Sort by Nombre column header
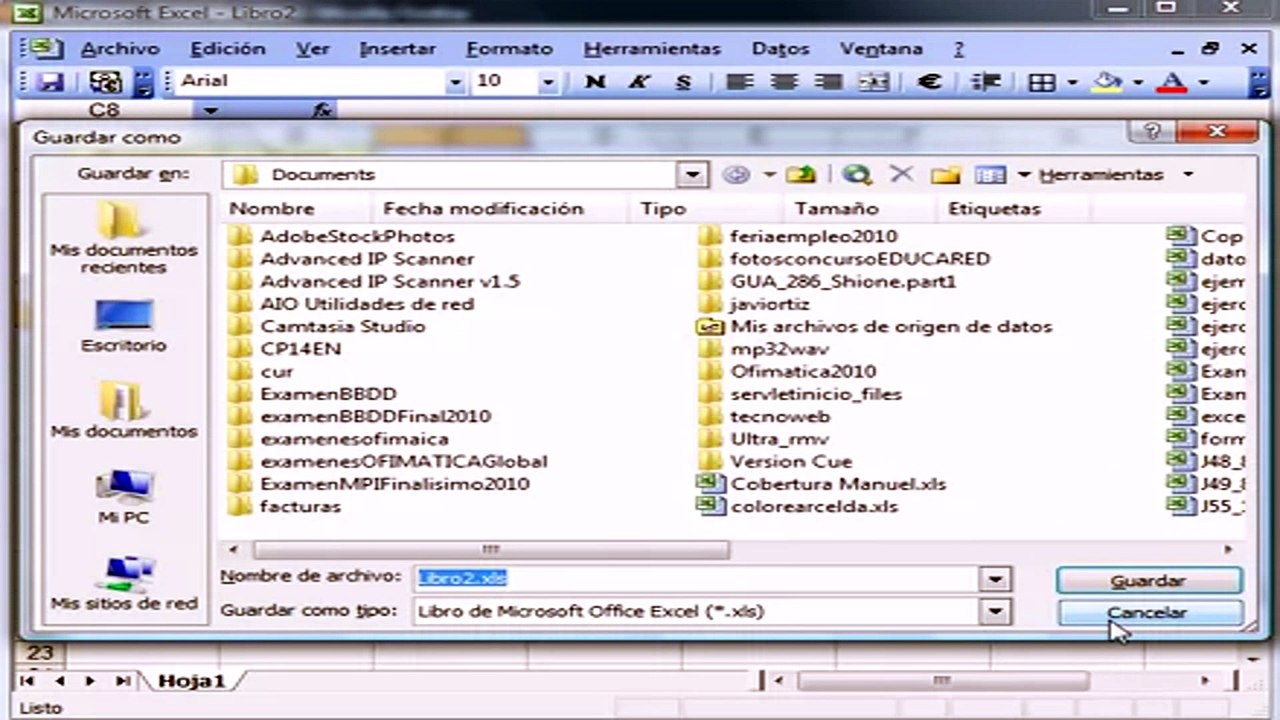 pos(297,209)
